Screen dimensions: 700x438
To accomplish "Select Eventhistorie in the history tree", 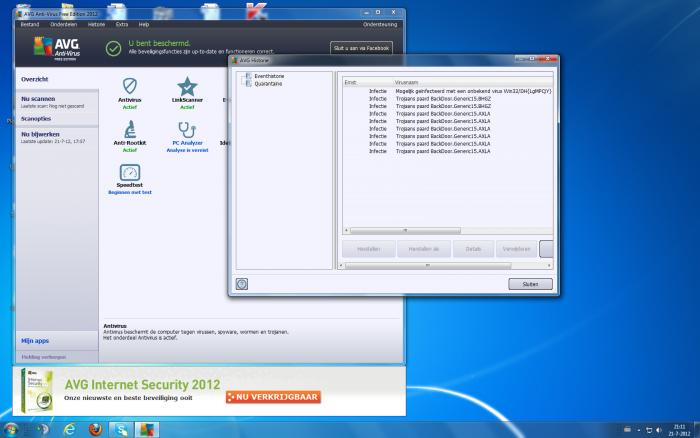I will [x=269, y=76].
